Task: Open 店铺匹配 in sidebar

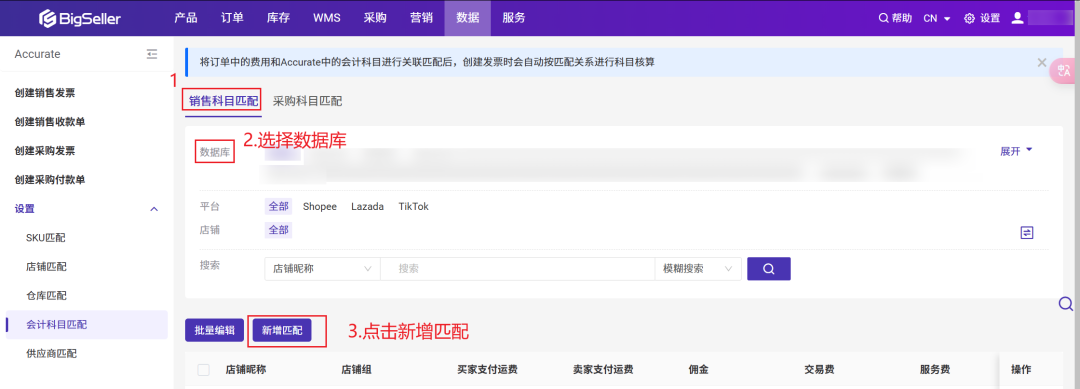Action: tap(46, 266)
